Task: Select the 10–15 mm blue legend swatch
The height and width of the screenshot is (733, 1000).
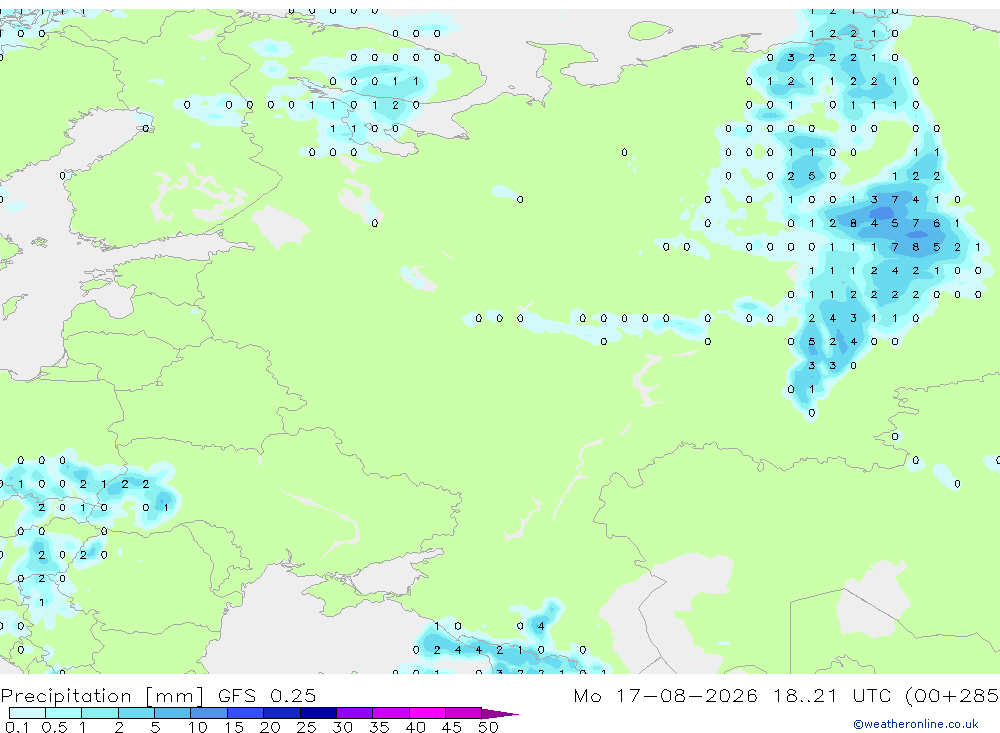Action: [209, 713]
